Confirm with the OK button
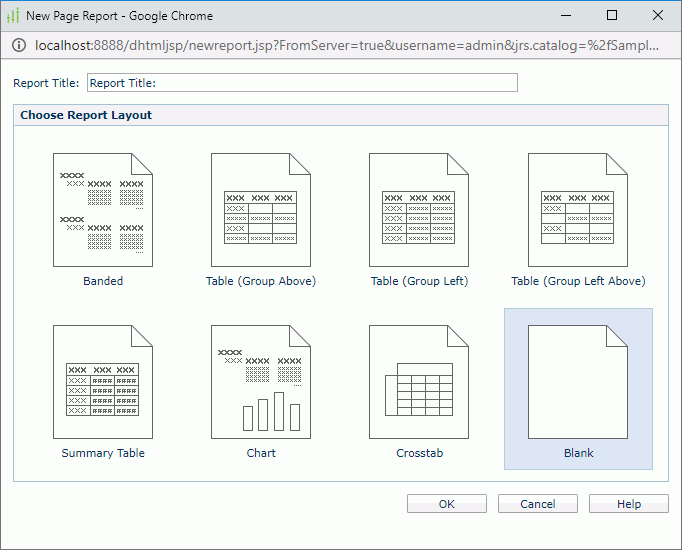Viewport: 682px width, 550px height. [x=447, y=504]
